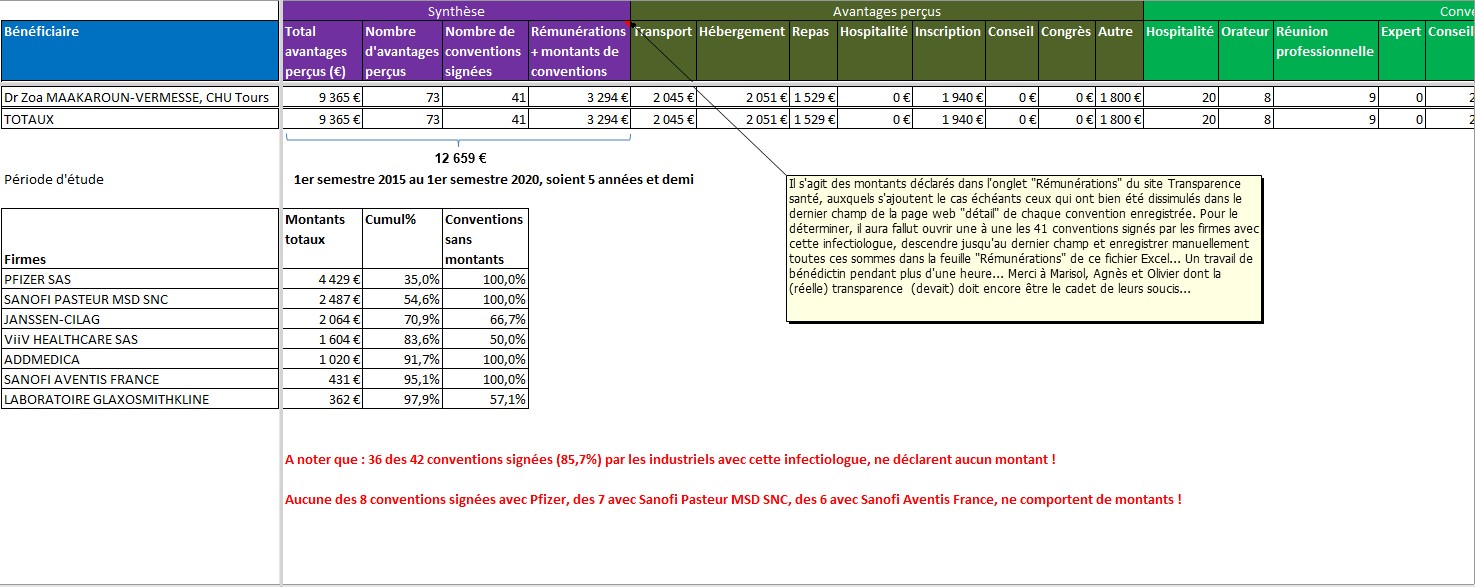Select the "Expert" column header
The image size is (1475, 587).
point(1402,51)
